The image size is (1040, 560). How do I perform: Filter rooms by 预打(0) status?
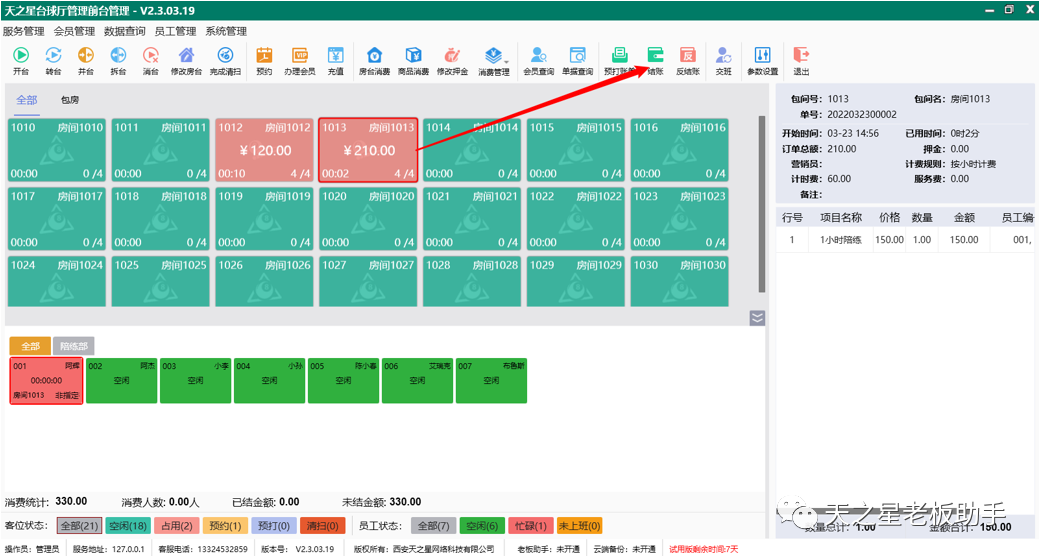(x=274, y=526)
